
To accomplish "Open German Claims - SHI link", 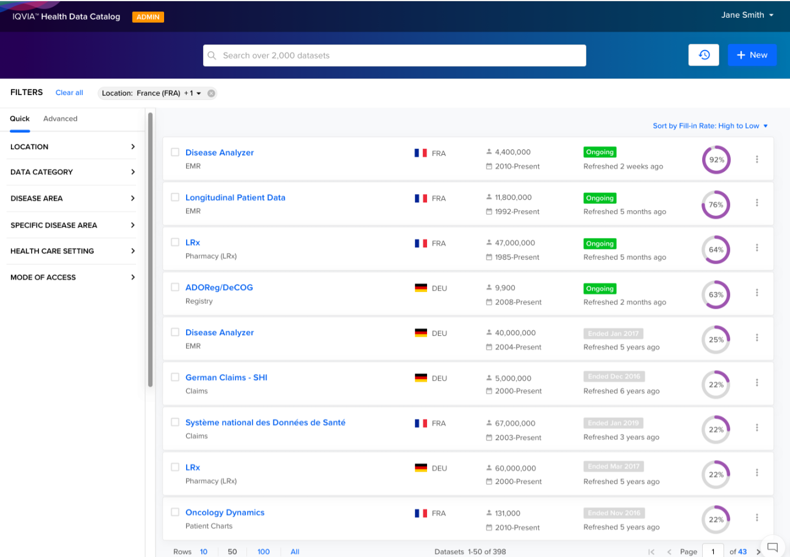I will [226, 378].
